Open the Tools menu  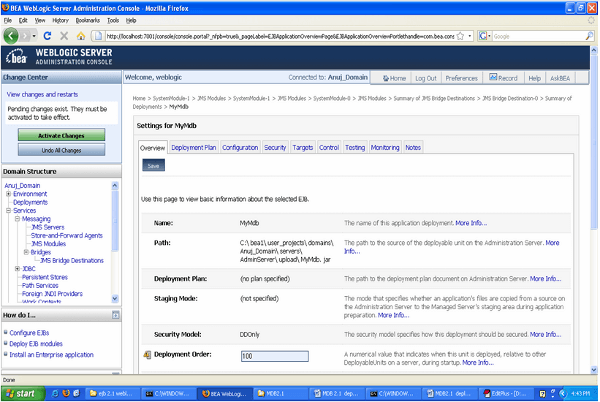(113, 20)
